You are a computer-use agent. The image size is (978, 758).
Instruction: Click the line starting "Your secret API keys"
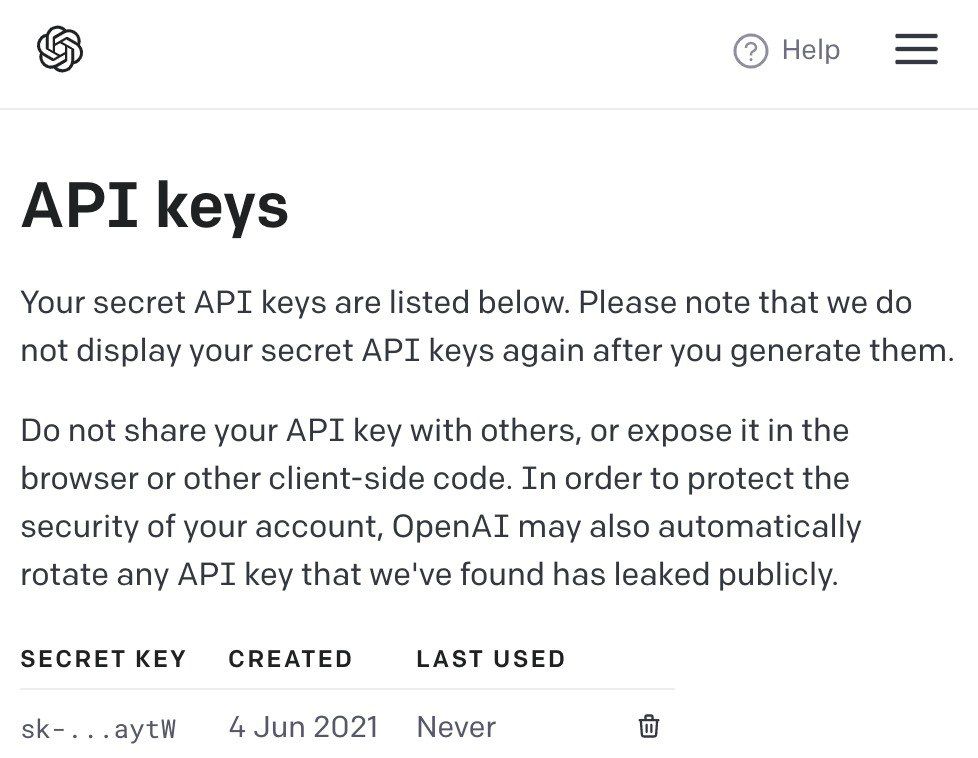466,302
